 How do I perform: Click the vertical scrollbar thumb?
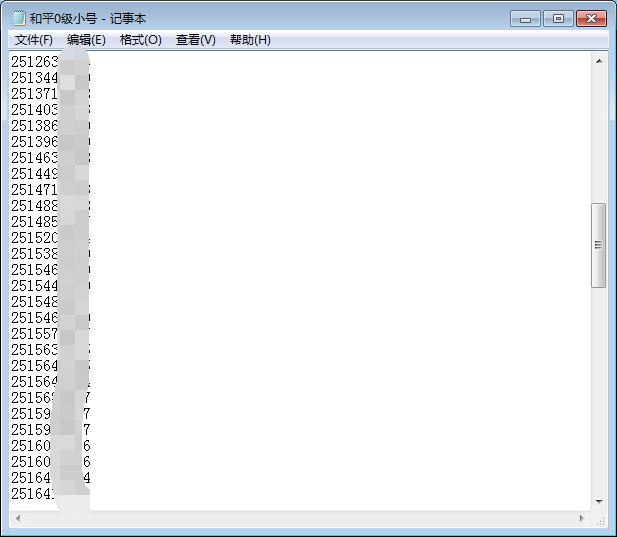click(599, 245)
